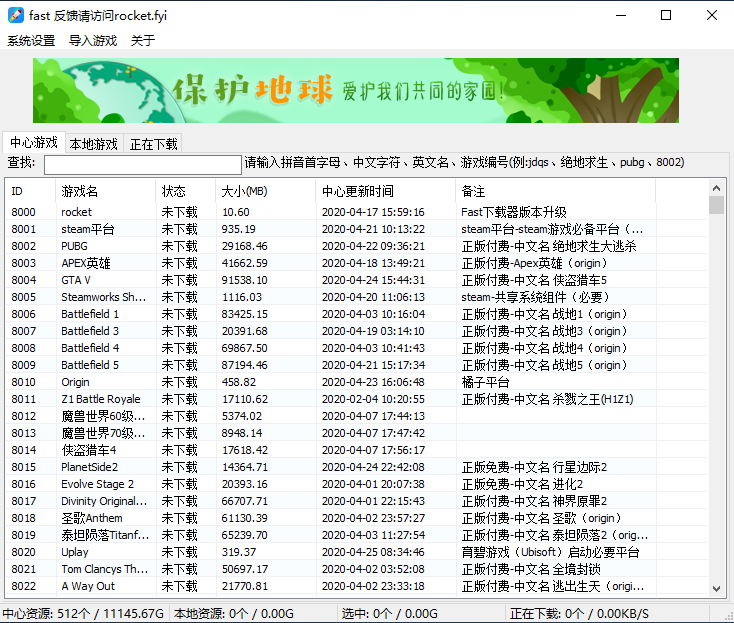Select the Battlefield 4 row
The width and height of the screenshot is (734, 623).
(357, 348)
